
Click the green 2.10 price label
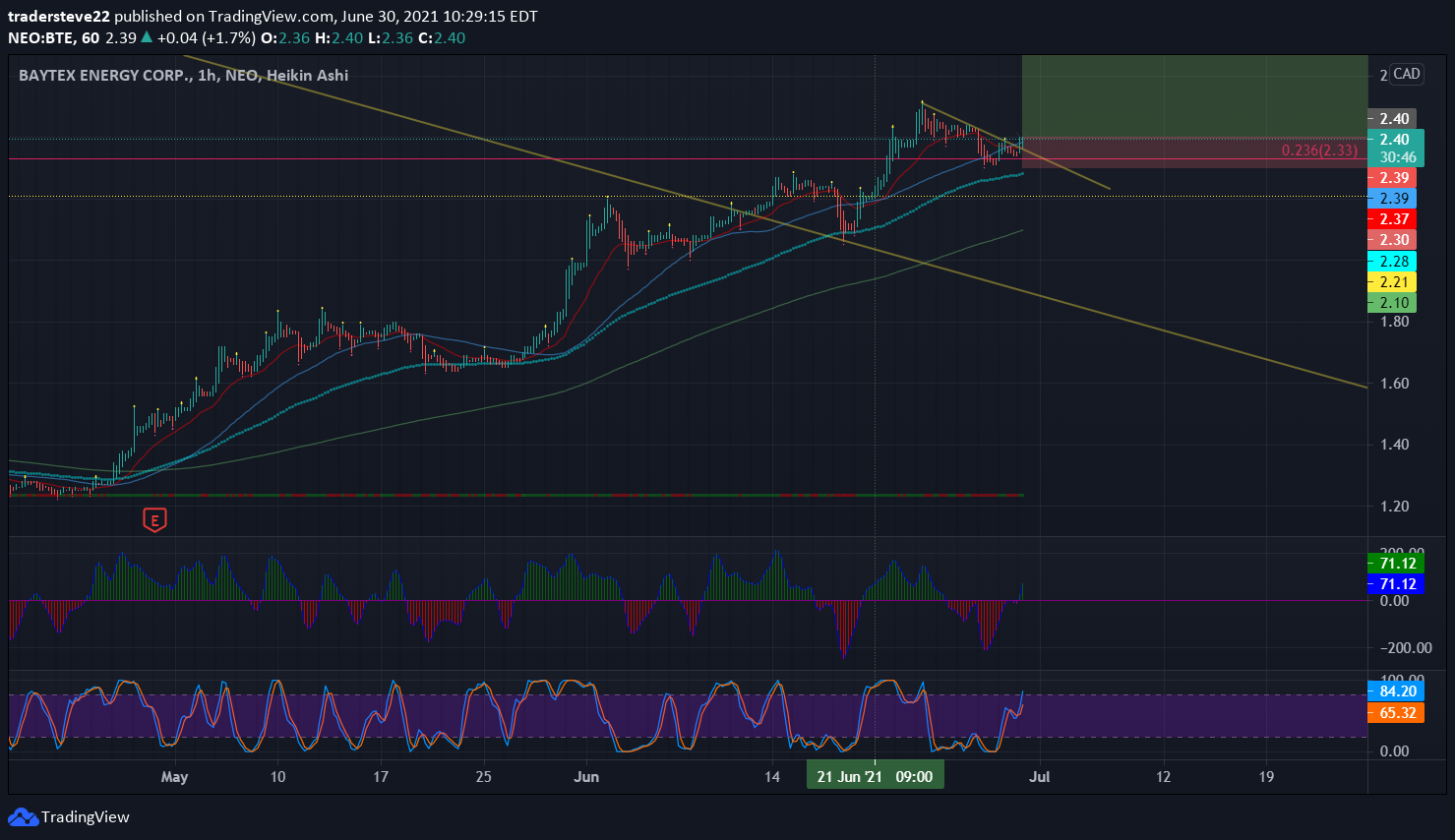[x=1392, y=303]
